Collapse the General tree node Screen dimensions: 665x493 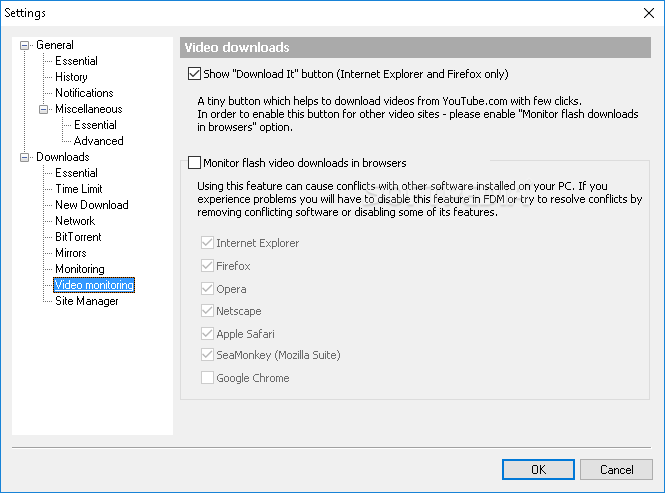[x=25, y=45]
